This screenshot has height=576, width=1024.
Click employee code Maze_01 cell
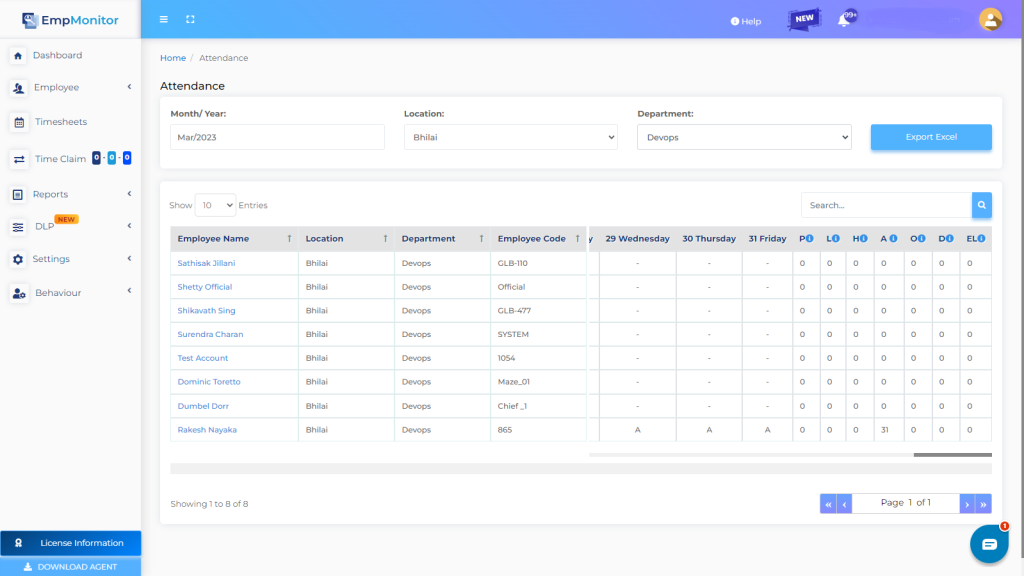click(x=538, y=381)
